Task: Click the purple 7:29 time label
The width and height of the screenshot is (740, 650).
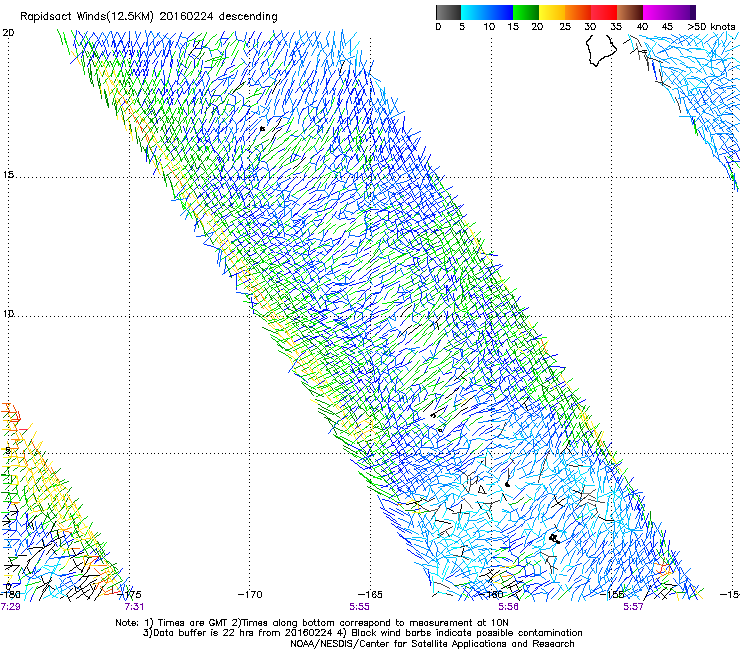Action: 10,607
